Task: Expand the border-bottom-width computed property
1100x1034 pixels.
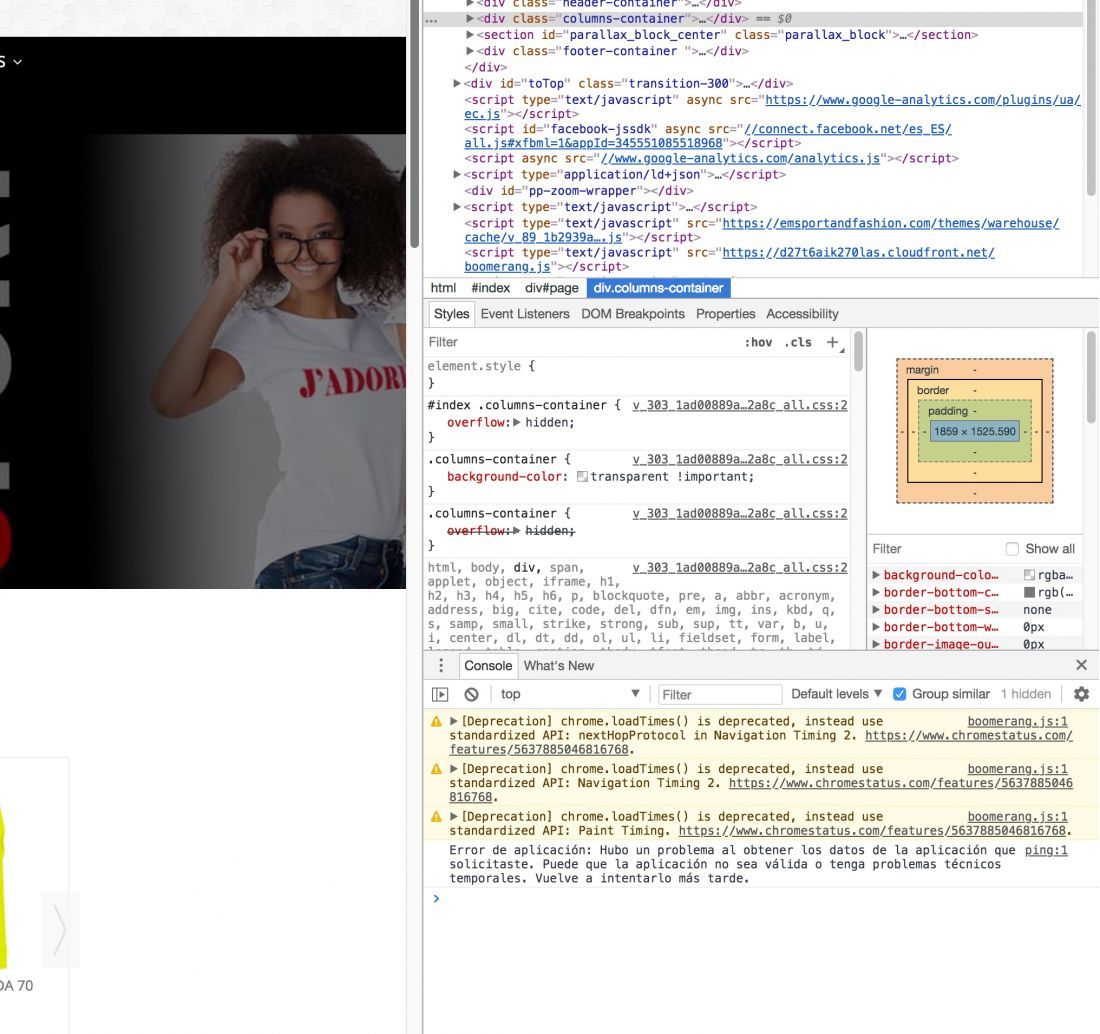Action: coord(876,627)
